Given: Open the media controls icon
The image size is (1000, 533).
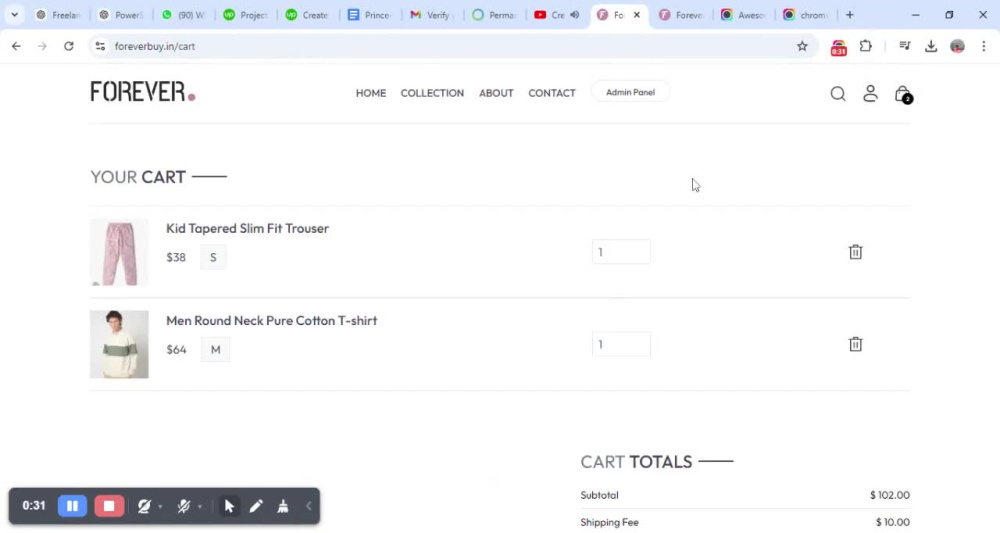Looking at the screenshot, I should (x=904, y=46).
